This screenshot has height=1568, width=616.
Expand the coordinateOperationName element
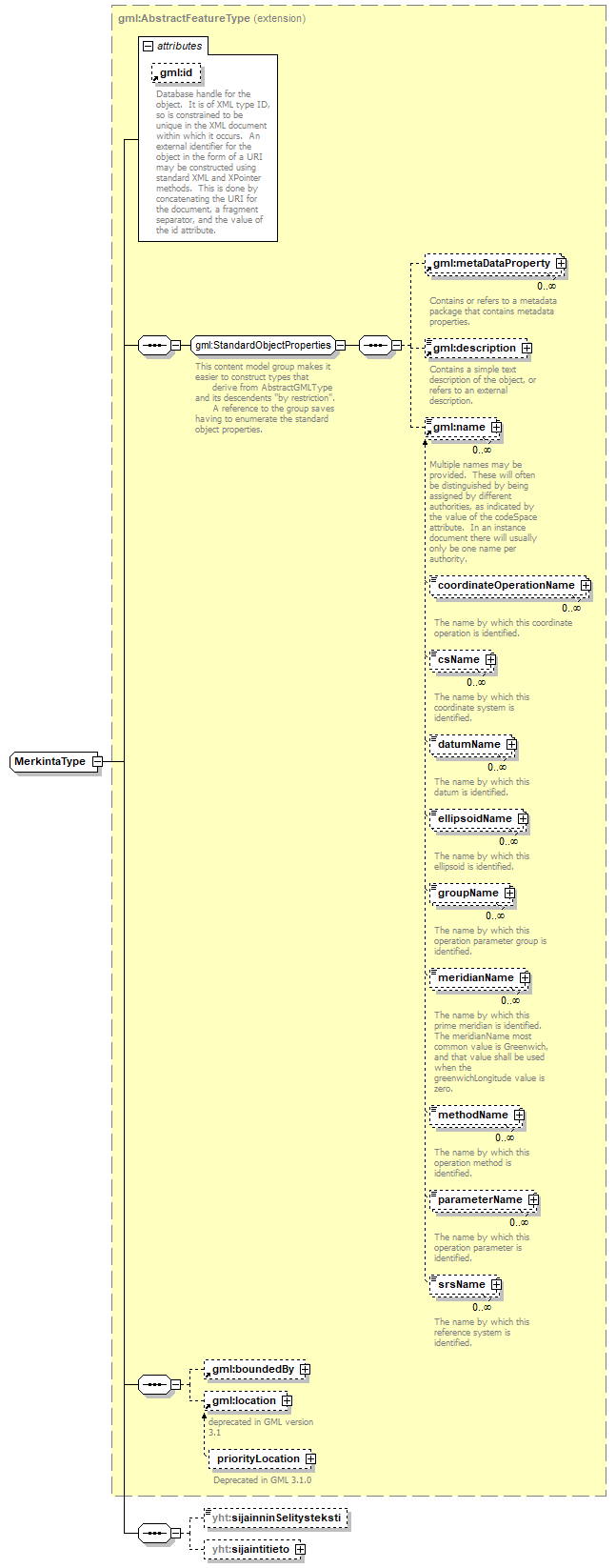(x=586, y=586)
